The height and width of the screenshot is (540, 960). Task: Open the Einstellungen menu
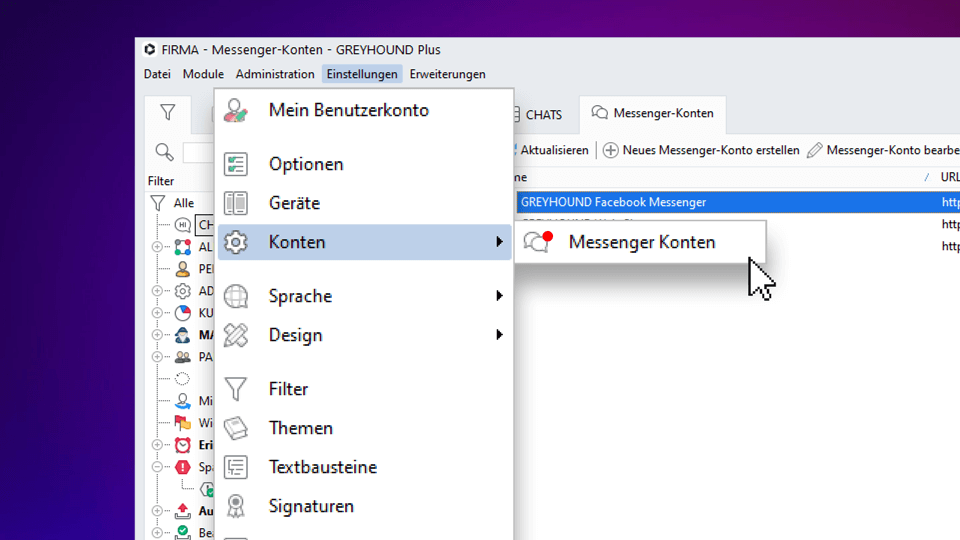362,74
